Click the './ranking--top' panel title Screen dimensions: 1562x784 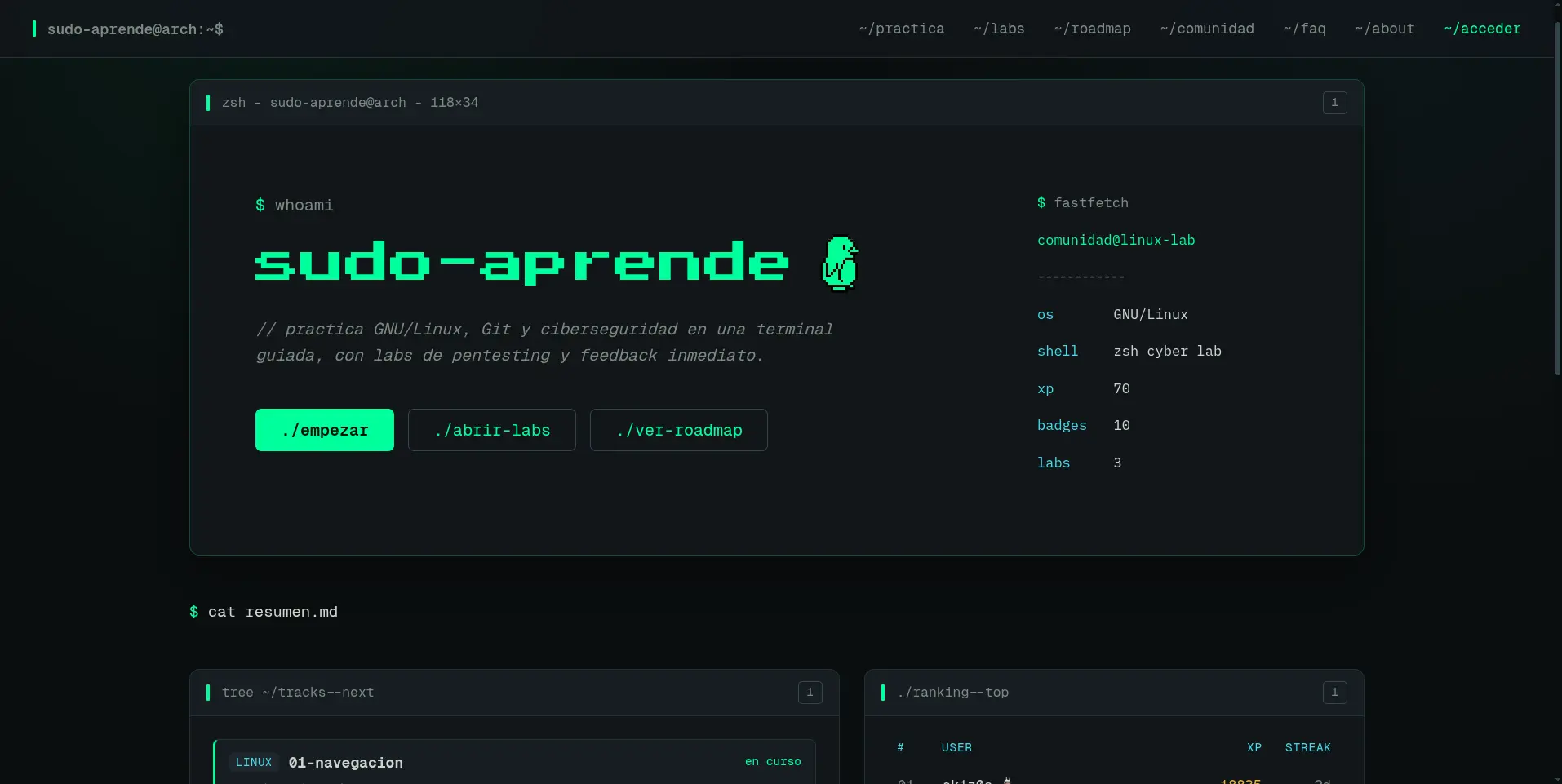tap(953, 693)
